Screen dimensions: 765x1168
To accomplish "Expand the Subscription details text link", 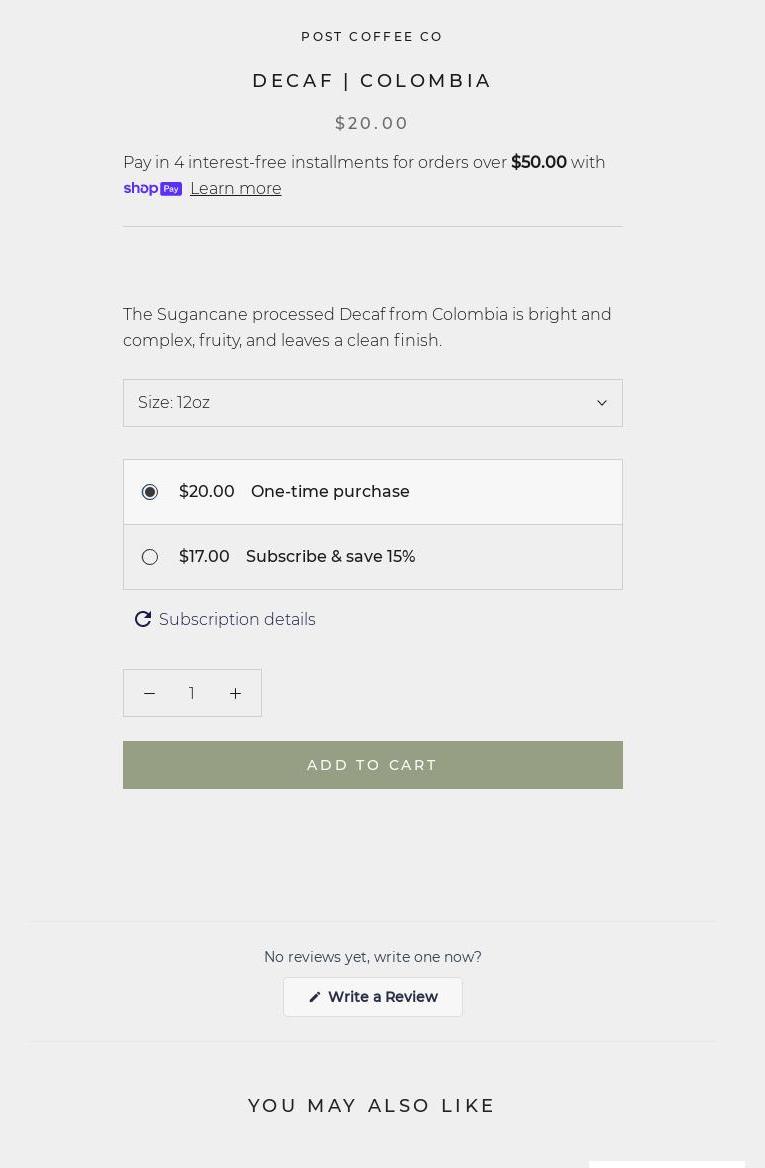I will [237, 620].
